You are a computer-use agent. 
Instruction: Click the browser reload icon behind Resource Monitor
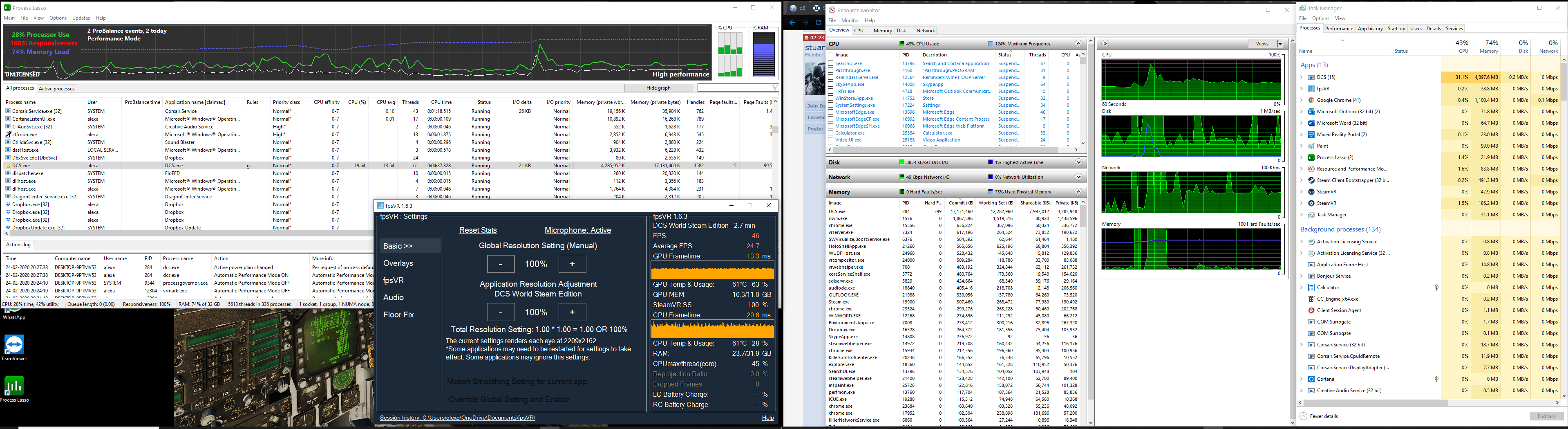pyautogui.click(x=819, y=22)
